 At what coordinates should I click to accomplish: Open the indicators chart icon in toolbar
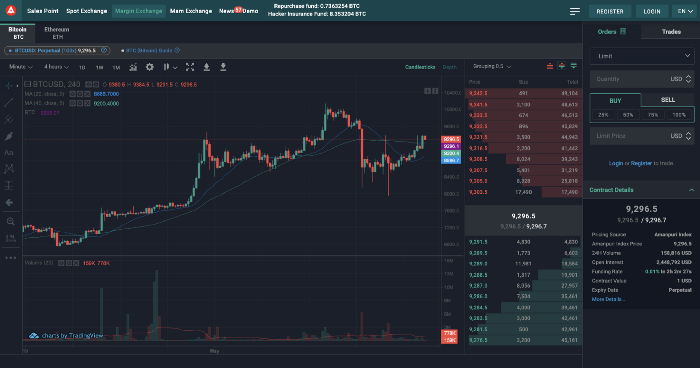(x=133, y=67)
